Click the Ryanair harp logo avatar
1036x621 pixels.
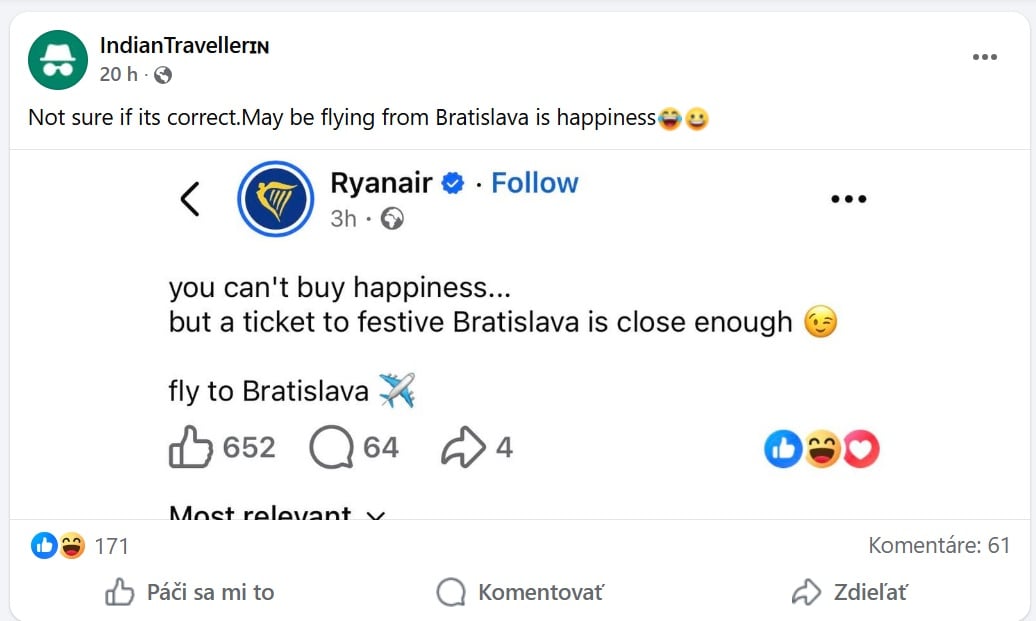275,199
